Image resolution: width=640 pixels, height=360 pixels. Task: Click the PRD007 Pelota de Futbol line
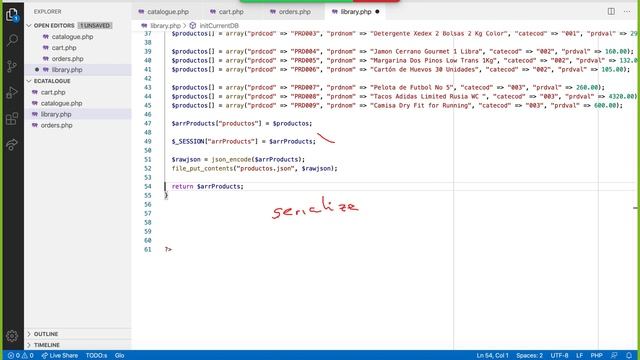point(388,88)
